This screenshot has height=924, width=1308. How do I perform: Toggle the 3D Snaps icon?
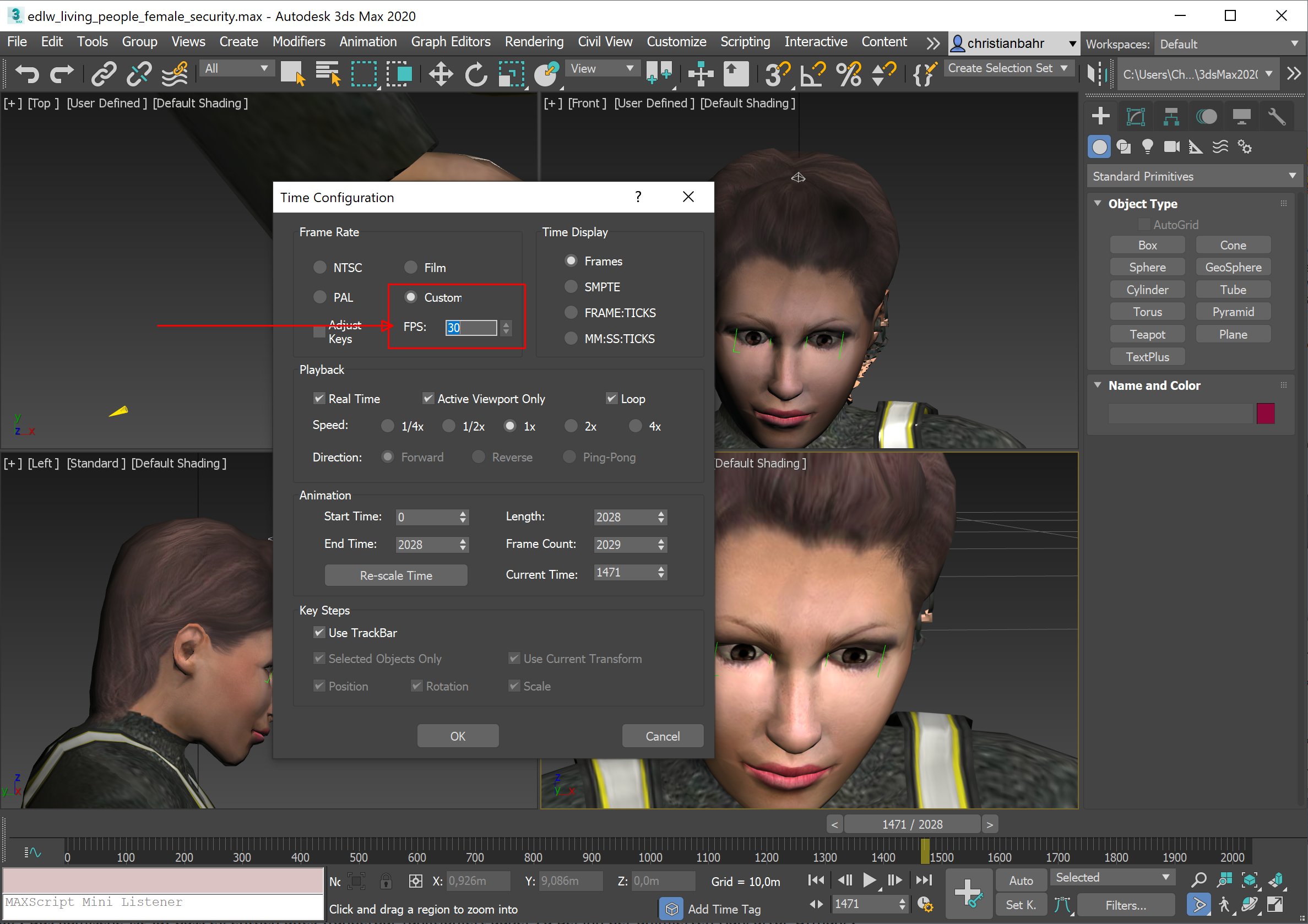pyautogui.click(x=778, y=75)
